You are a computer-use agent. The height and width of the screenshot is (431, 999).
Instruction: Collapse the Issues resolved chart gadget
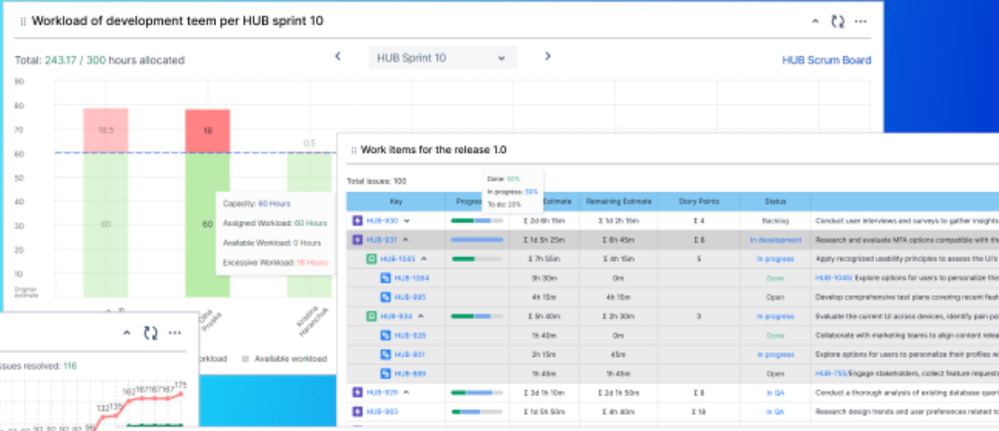click(x=127, y=333)
